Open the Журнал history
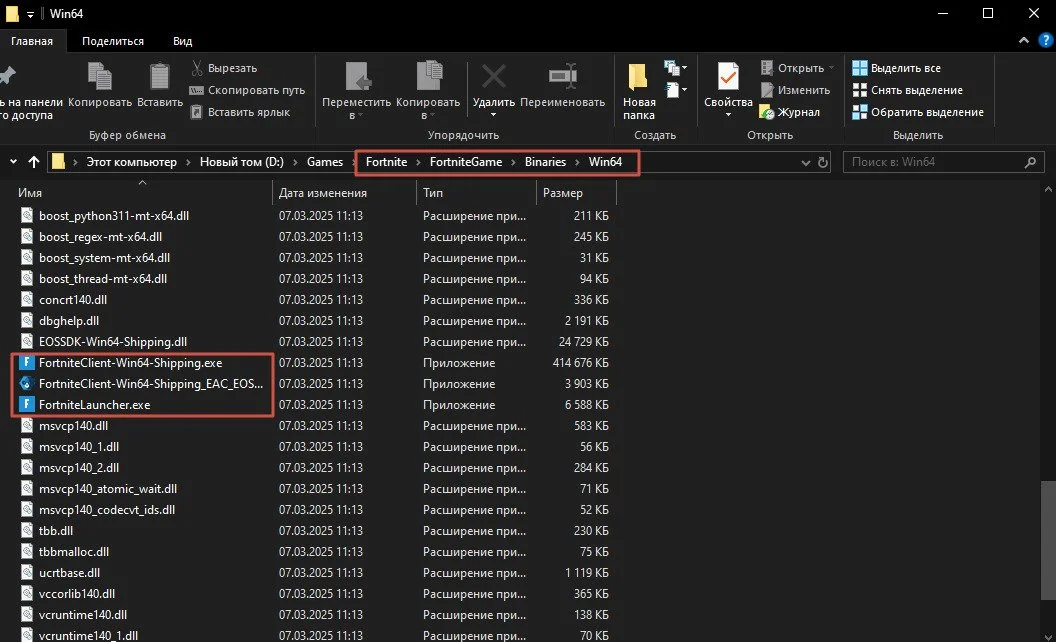This screenshot has width=1056, height=642. pyautogui.click(x=790, y=113)
